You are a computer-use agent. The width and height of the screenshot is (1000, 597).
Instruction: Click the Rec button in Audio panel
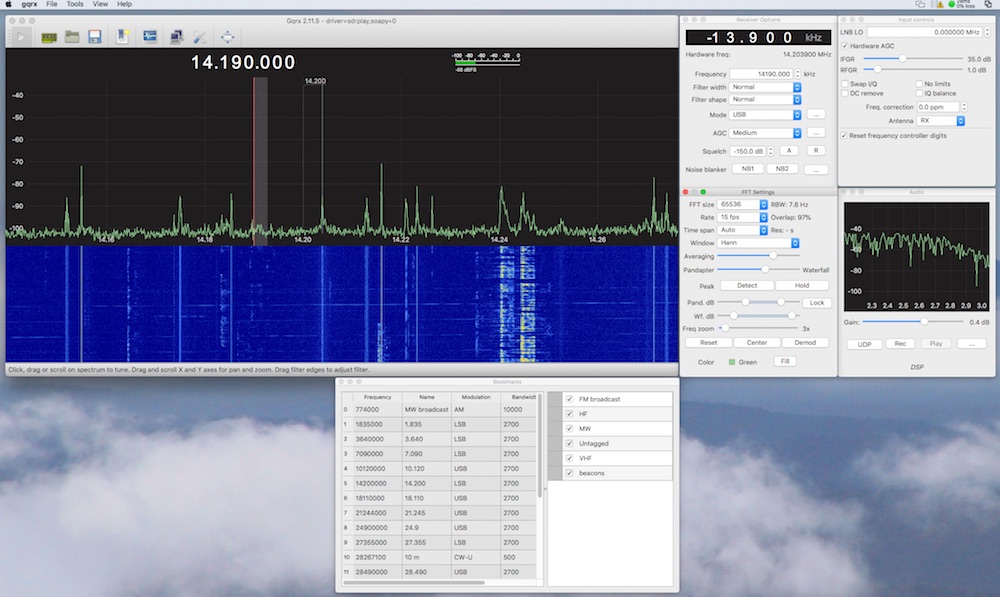coord(900,344)
